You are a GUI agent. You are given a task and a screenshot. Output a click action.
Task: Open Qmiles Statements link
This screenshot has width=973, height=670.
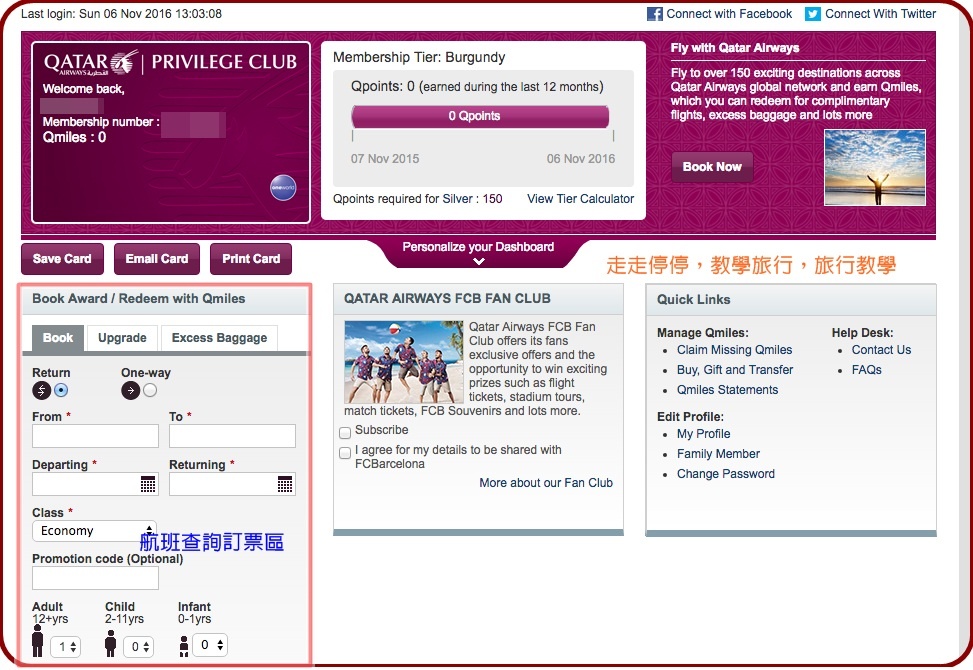coord(727,390)
